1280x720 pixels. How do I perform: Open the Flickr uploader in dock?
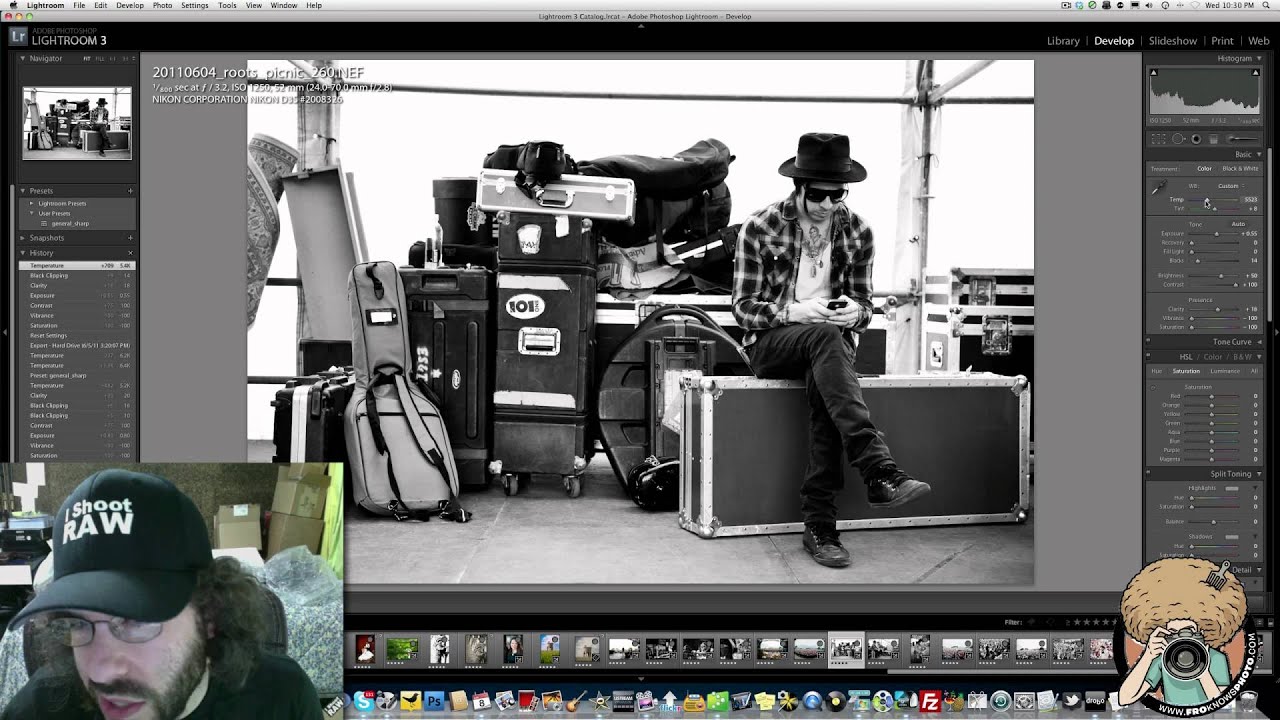coord(669,702)
